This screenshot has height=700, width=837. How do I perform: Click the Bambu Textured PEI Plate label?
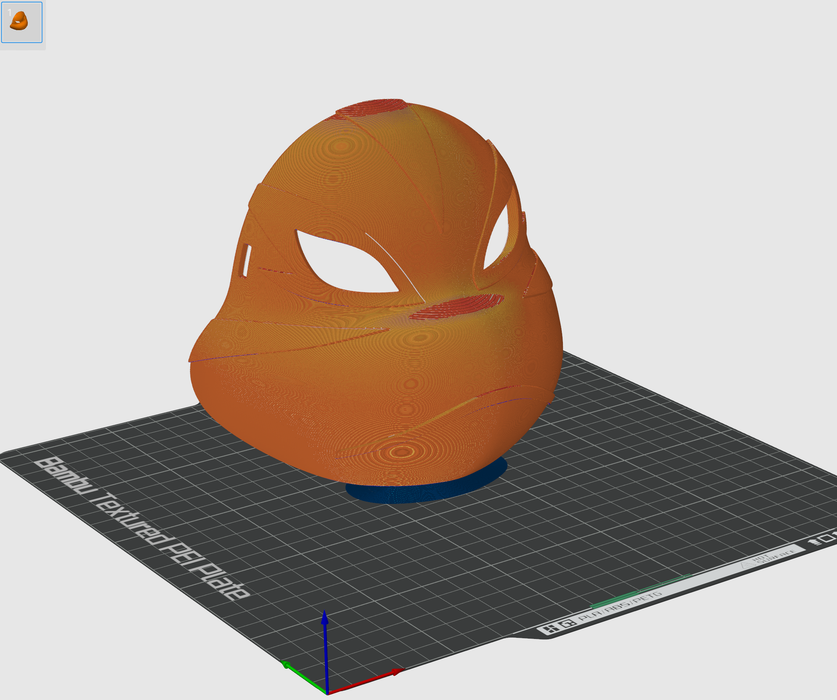coord(142,527)
